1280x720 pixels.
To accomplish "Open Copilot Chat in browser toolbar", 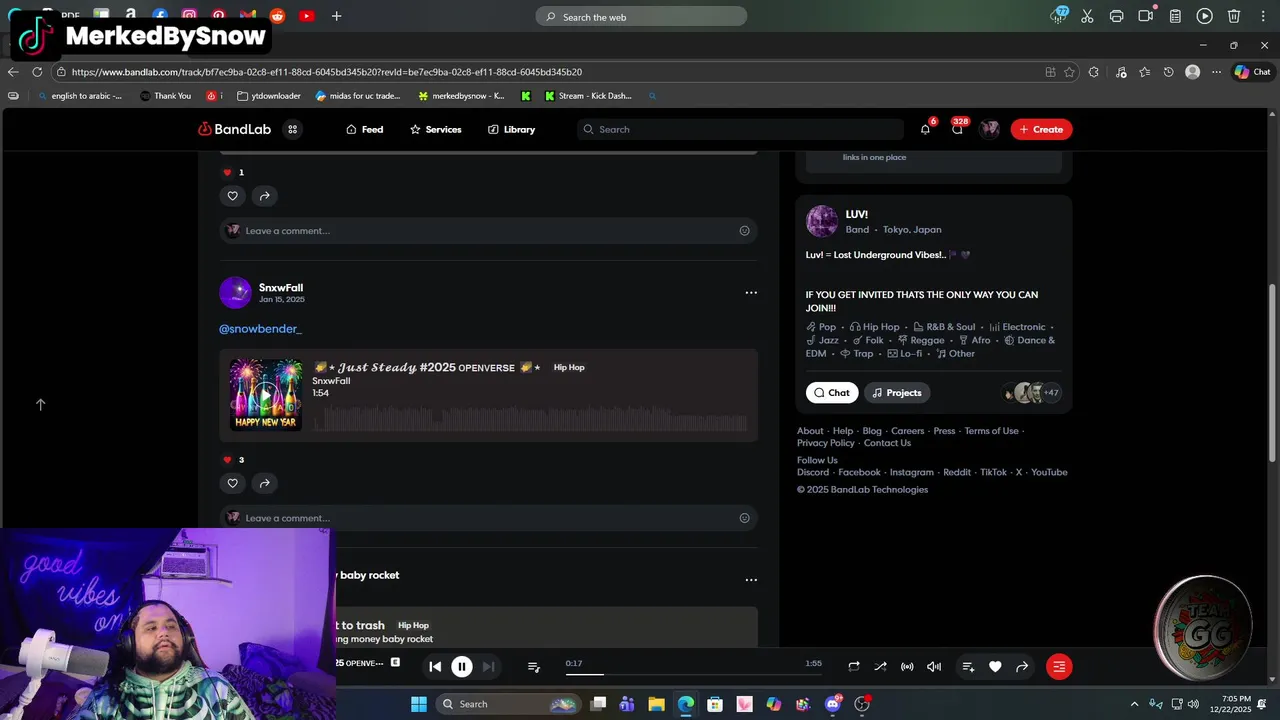I will [x=1252, y=72].
